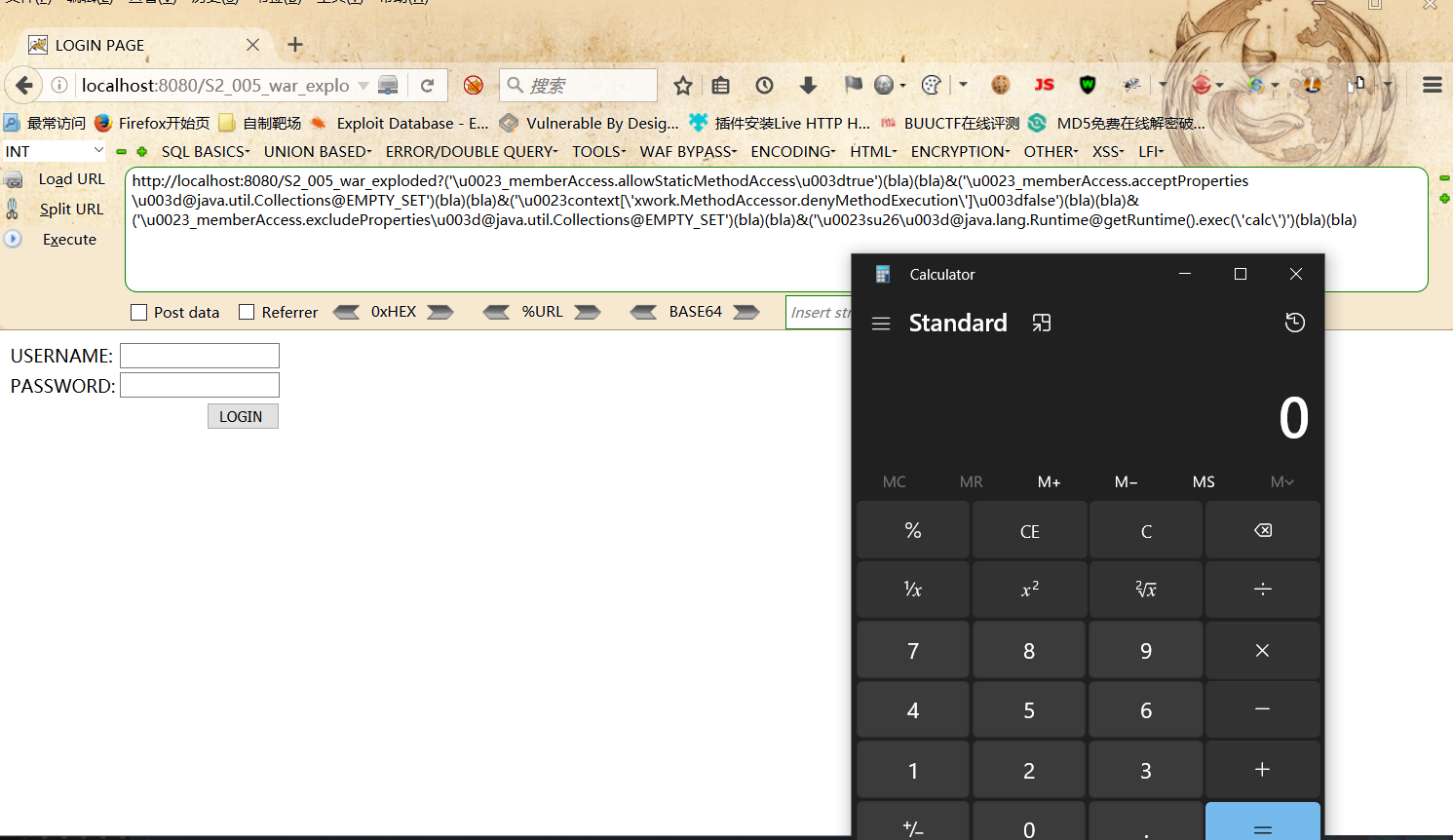The height and width of the screenshot is (840, 1453).
Task: Click the green W shield icon
Action: [1088, 85]
